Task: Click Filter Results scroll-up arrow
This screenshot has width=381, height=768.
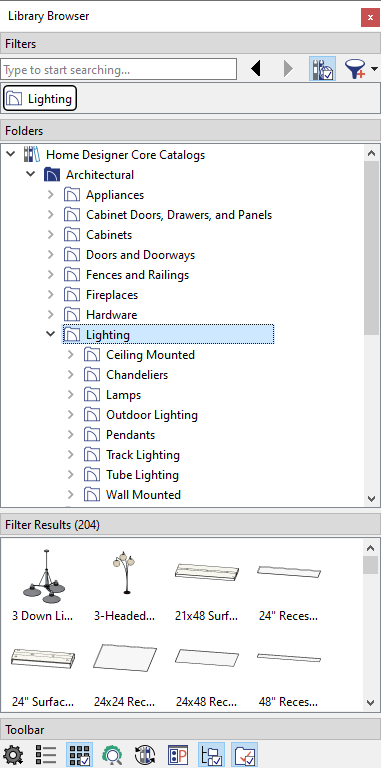Action: click(372, 548)
